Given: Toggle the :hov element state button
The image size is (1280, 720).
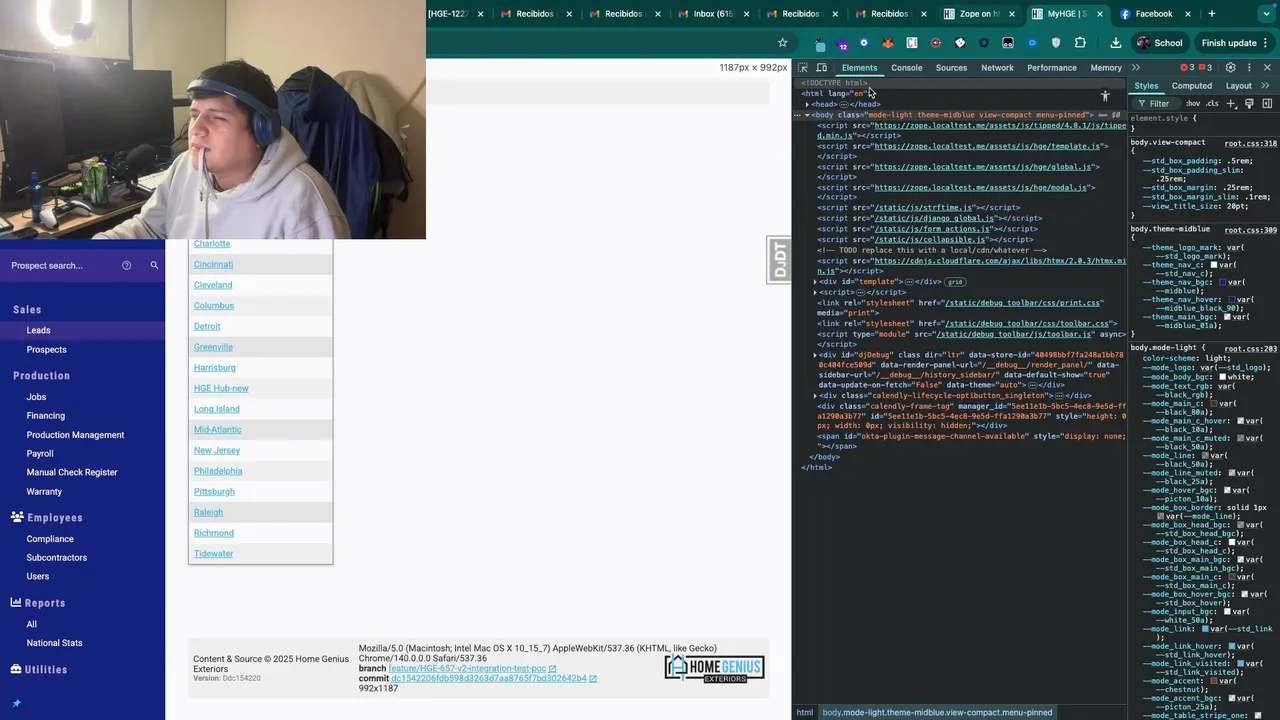Looking at the screenshot, I should pos(1192,104).
